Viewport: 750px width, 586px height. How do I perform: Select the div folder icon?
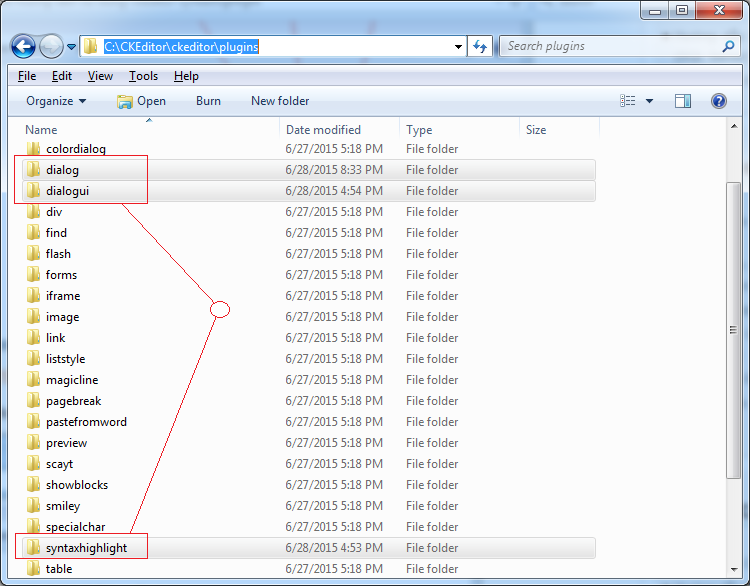click(x=33, y=211)
